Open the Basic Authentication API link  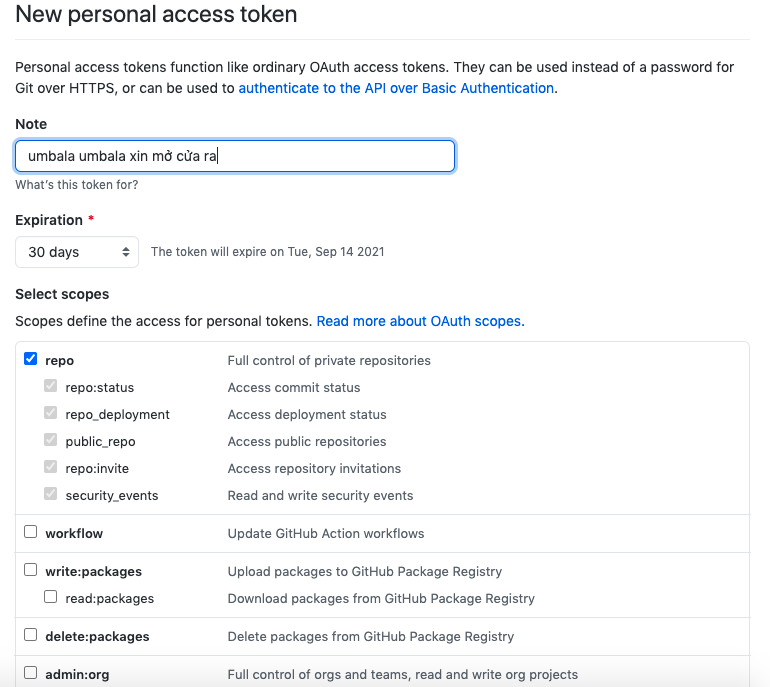(396, 88)
